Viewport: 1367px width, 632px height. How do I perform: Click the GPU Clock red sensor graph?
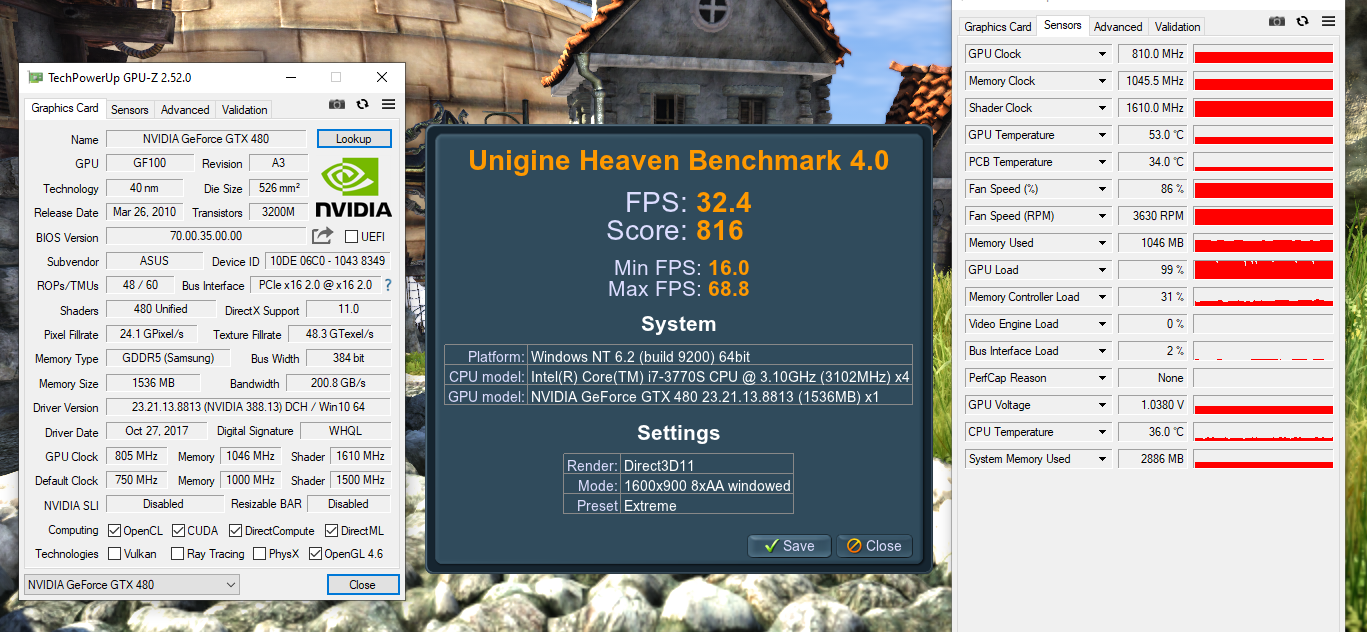pyautogui.click(x=1263, y=54)
